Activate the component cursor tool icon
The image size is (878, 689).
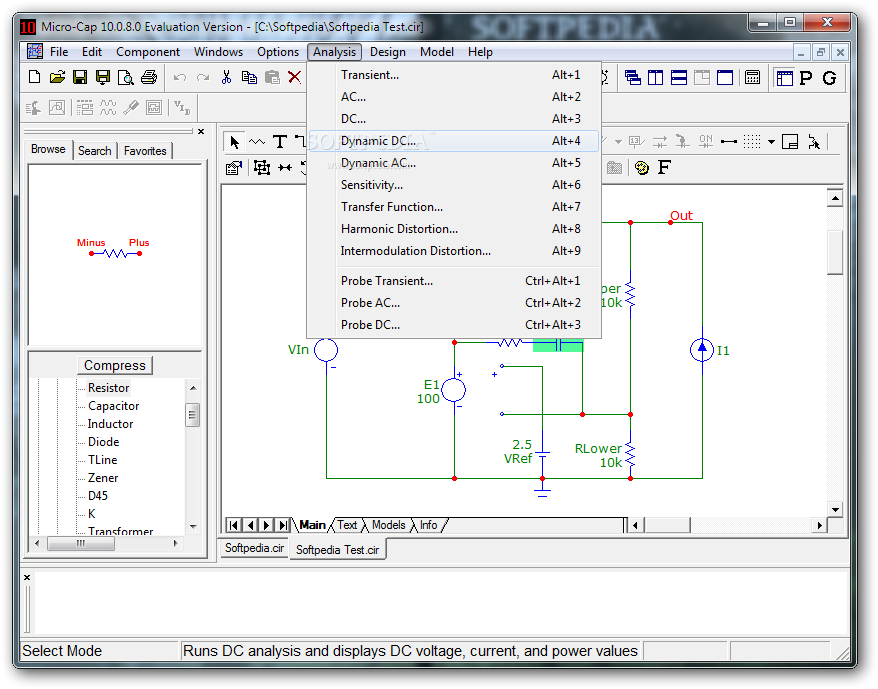814,142
